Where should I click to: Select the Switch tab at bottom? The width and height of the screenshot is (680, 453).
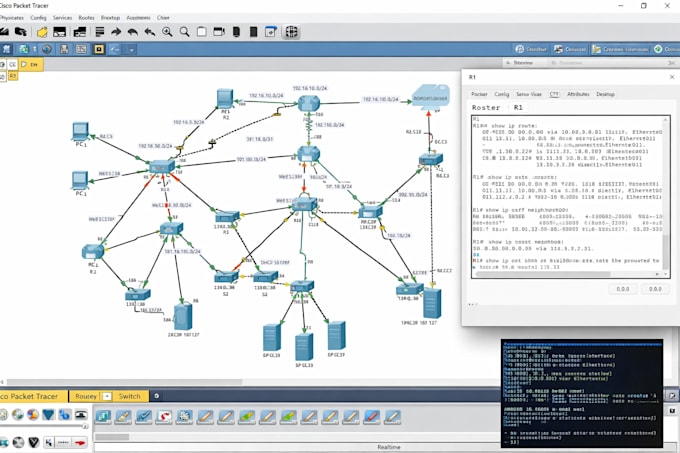point(130,396)
